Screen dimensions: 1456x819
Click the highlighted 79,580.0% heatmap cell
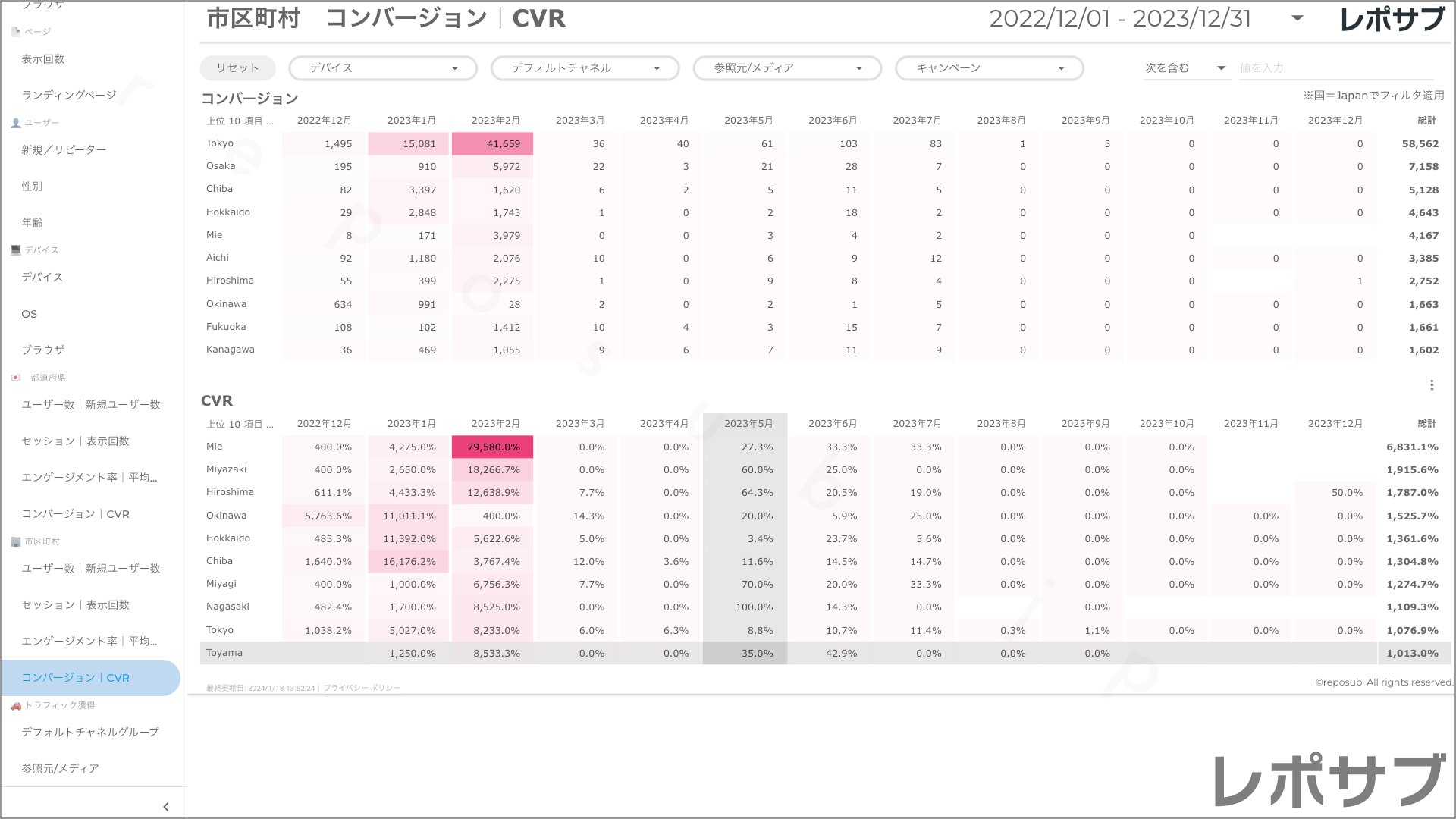coord(493,447)
